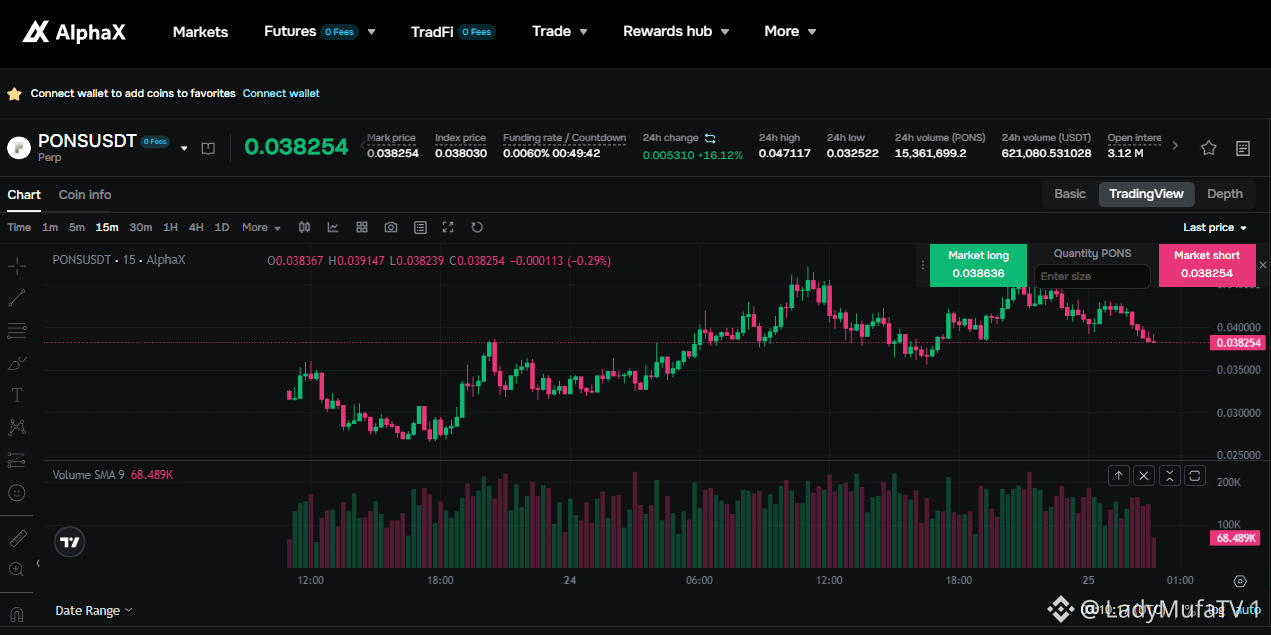Select the trend line drawing tool

17,297
